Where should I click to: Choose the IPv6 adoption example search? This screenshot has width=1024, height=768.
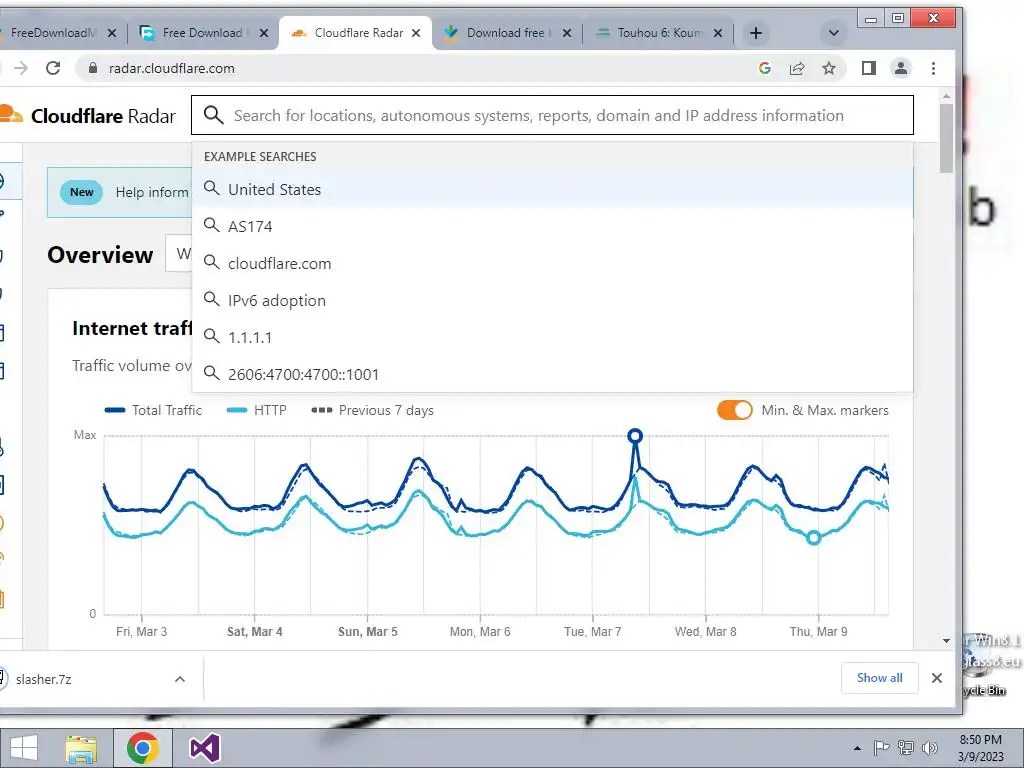[552, 300]
